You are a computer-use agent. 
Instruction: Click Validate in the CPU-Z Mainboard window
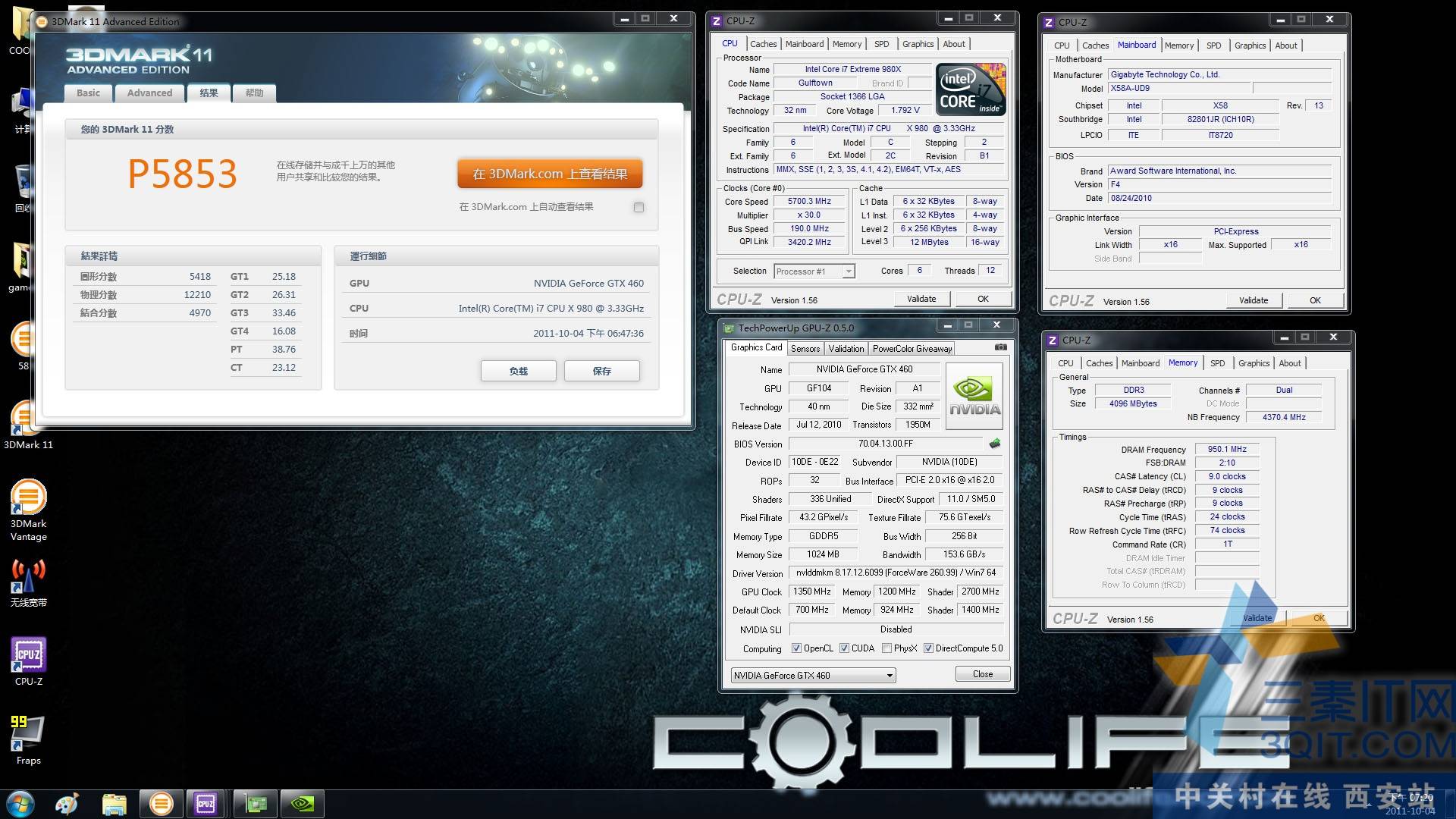click(1254, 300)
